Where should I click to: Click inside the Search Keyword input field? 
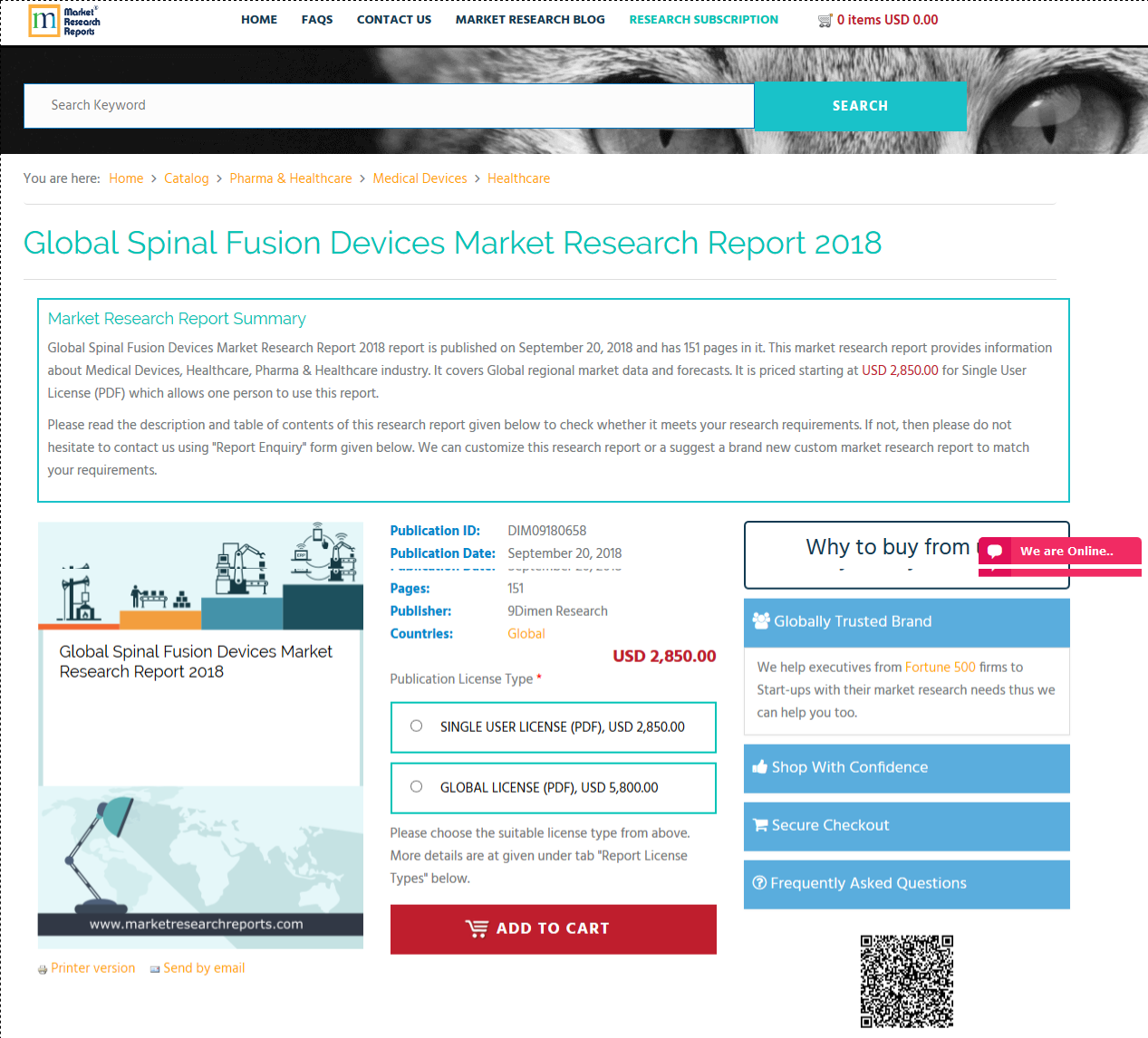390,105
